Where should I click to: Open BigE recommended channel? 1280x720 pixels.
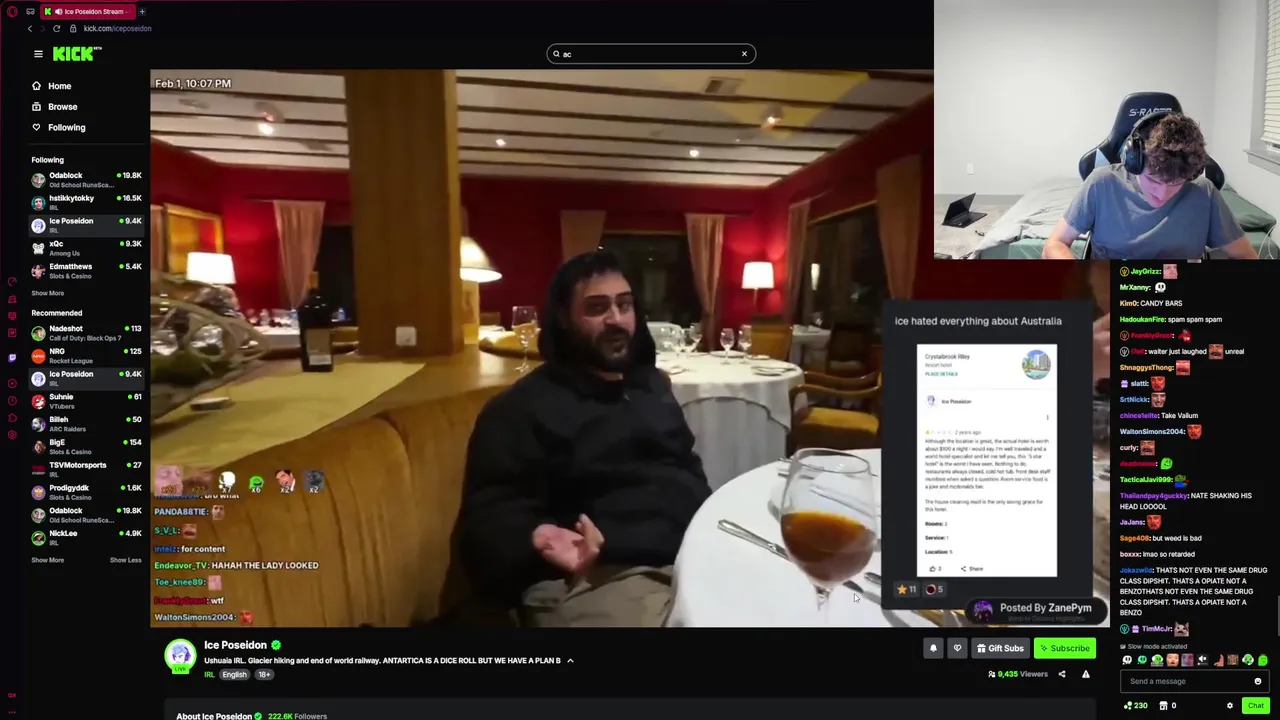[86, 447]
